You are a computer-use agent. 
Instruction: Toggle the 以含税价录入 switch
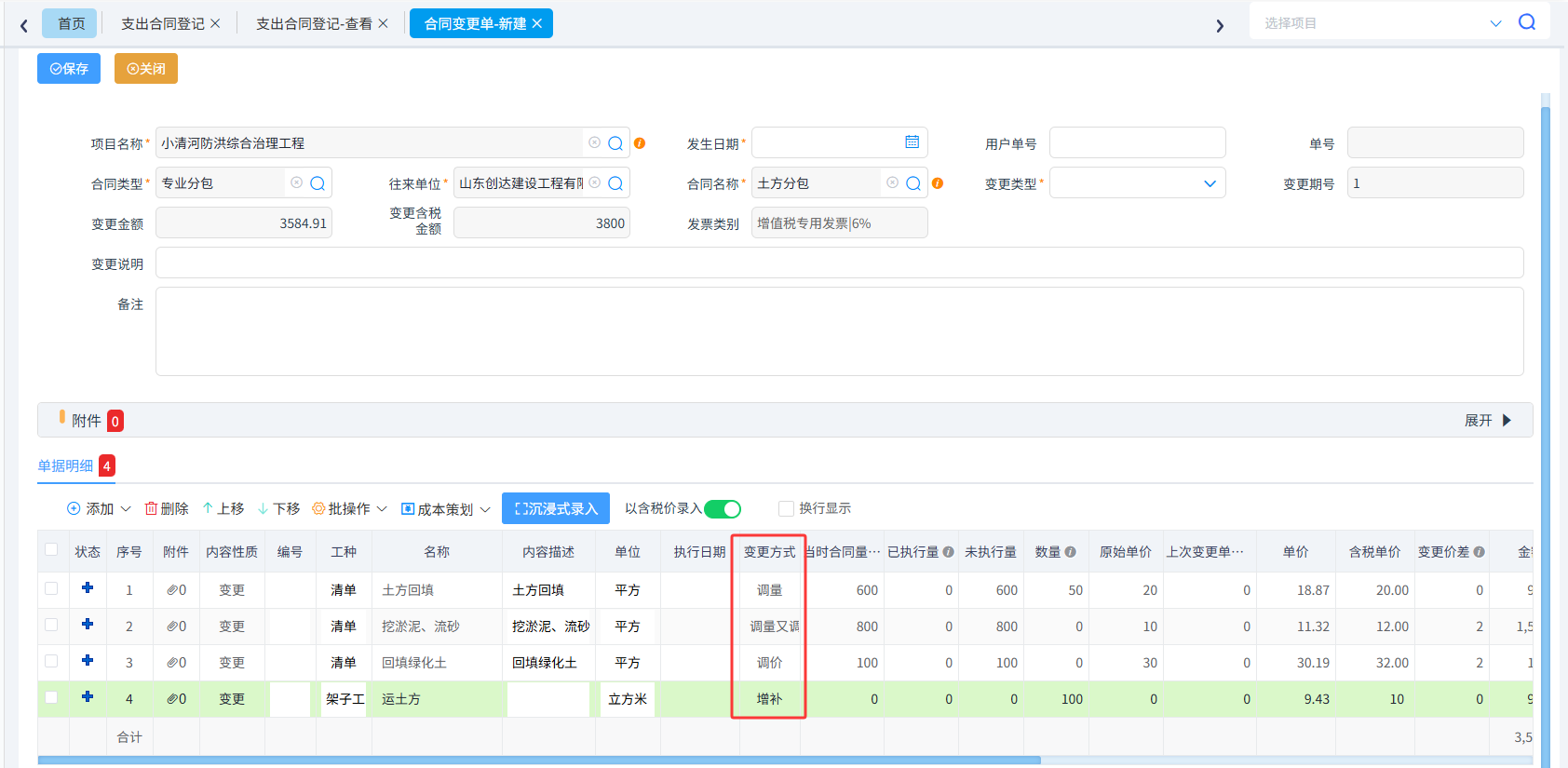click(723, 508)
